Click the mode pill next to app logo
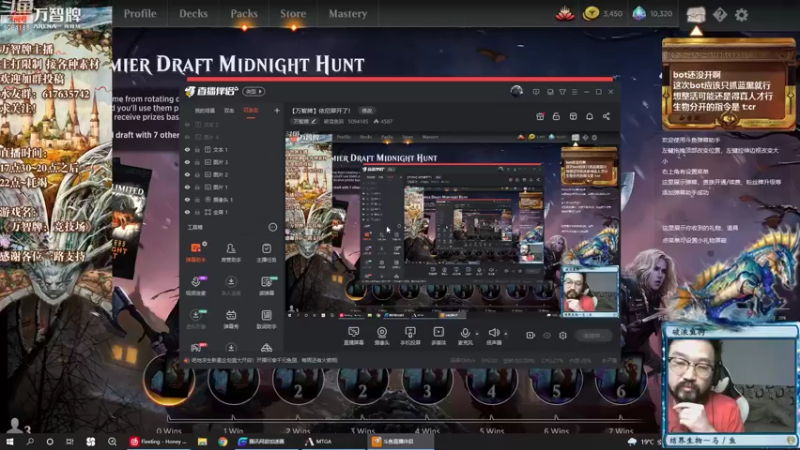Image resolution: width=800 pixels, height=450 pixels. (x=254, y=91)
